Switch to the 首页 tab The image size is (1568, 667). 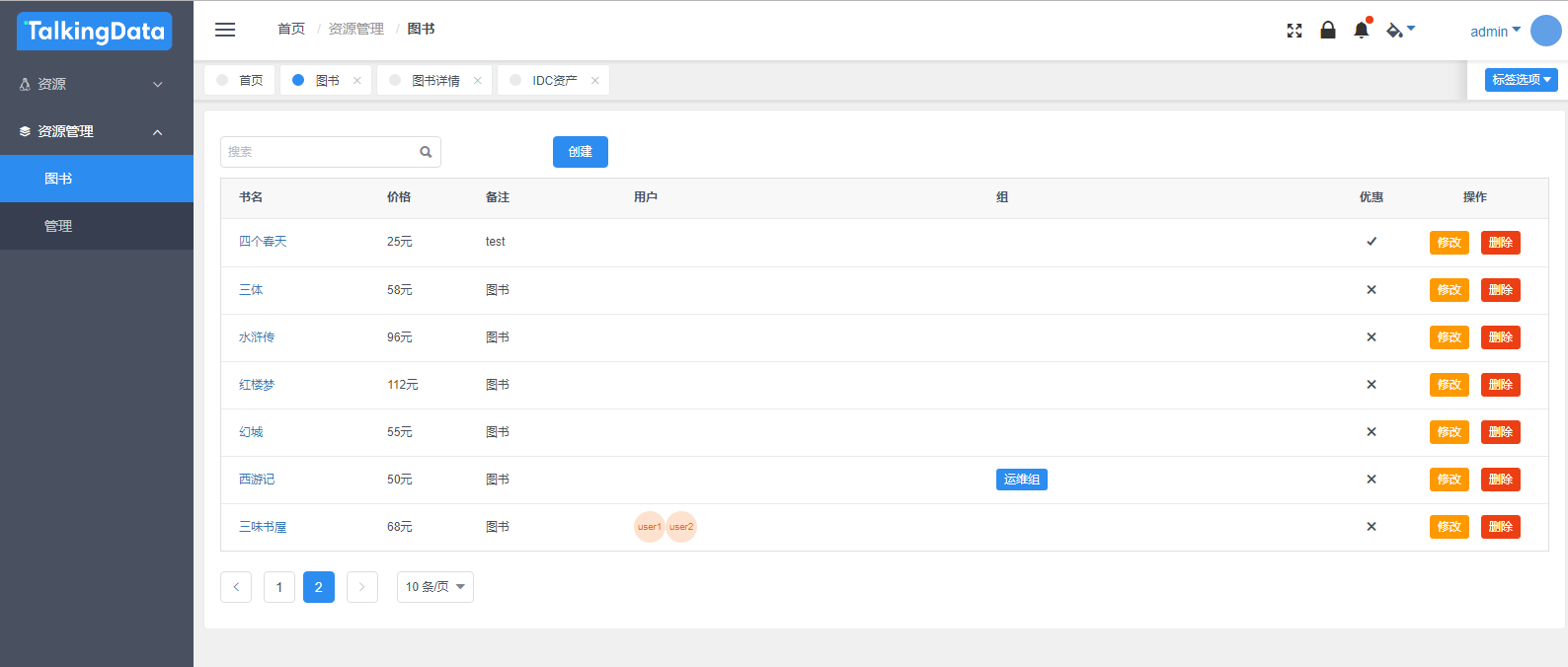click(x=241, y=81)
